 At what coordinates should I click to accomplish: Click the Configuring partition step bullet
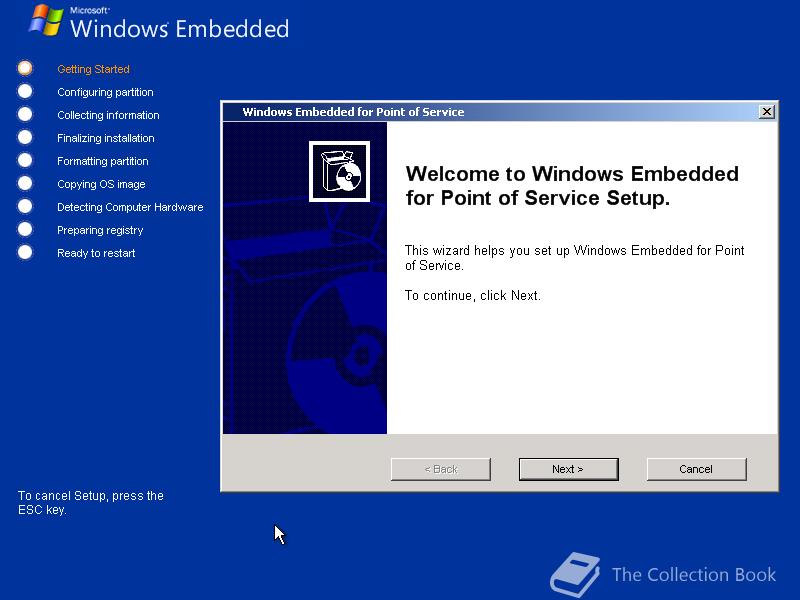[24, 91]
